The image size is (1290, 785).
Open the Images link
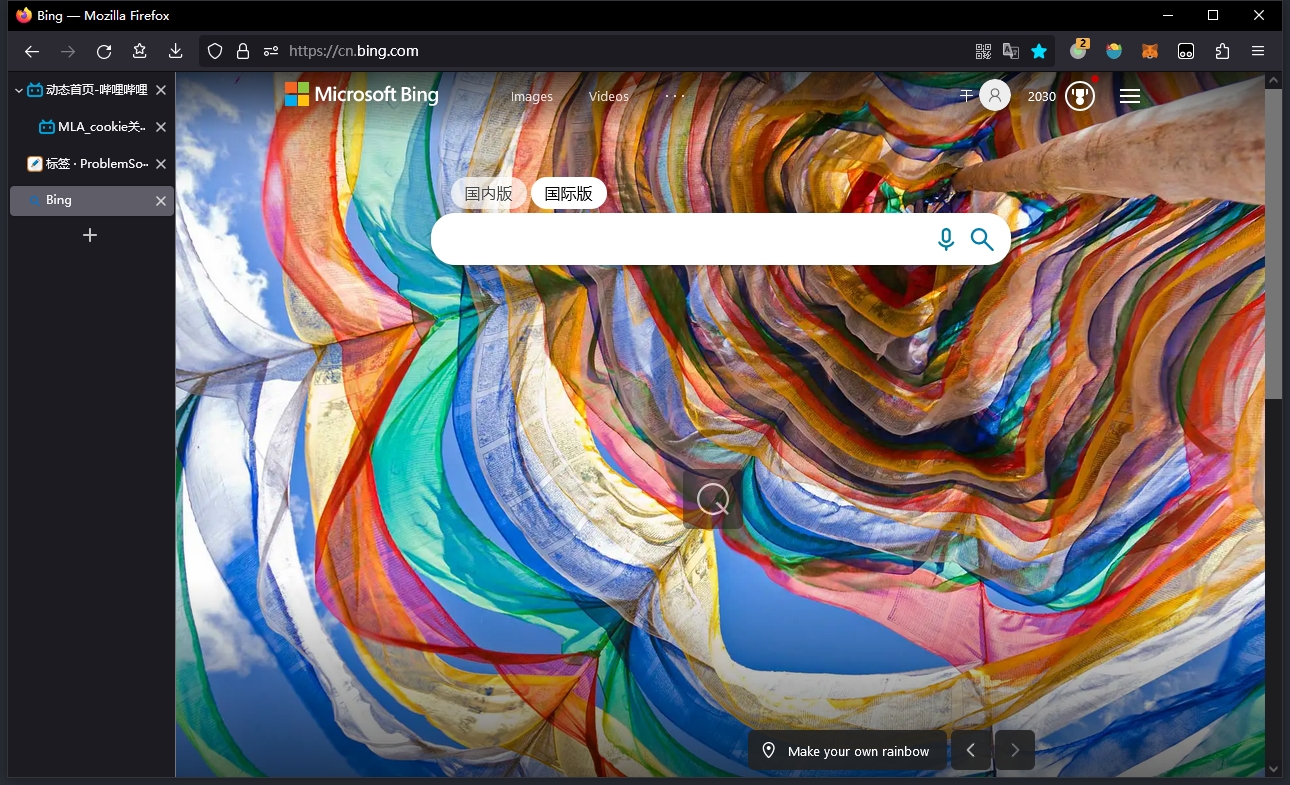[531, 97]
